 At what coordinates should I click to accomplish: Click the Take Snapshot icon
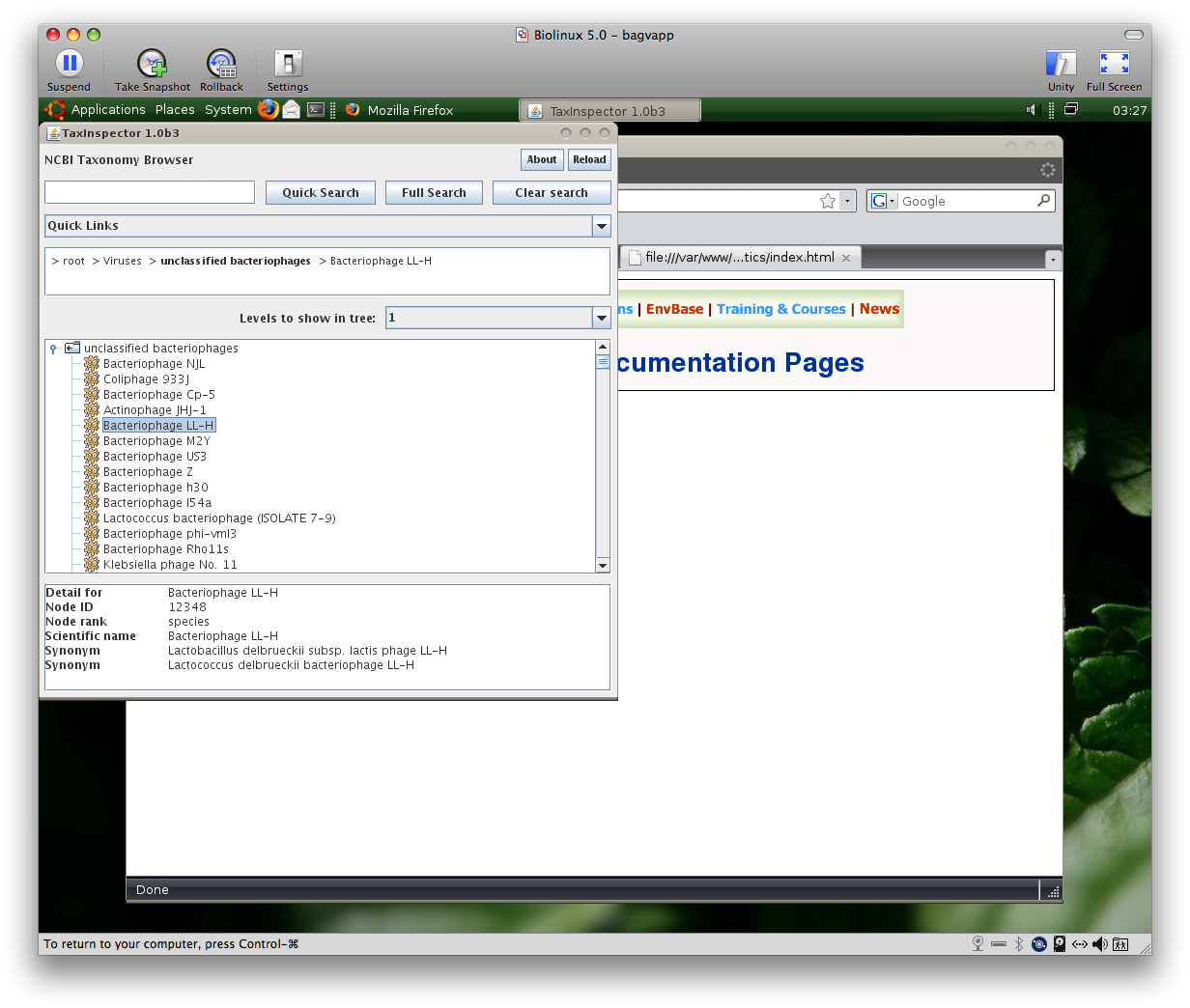click(x=152, y=64)
